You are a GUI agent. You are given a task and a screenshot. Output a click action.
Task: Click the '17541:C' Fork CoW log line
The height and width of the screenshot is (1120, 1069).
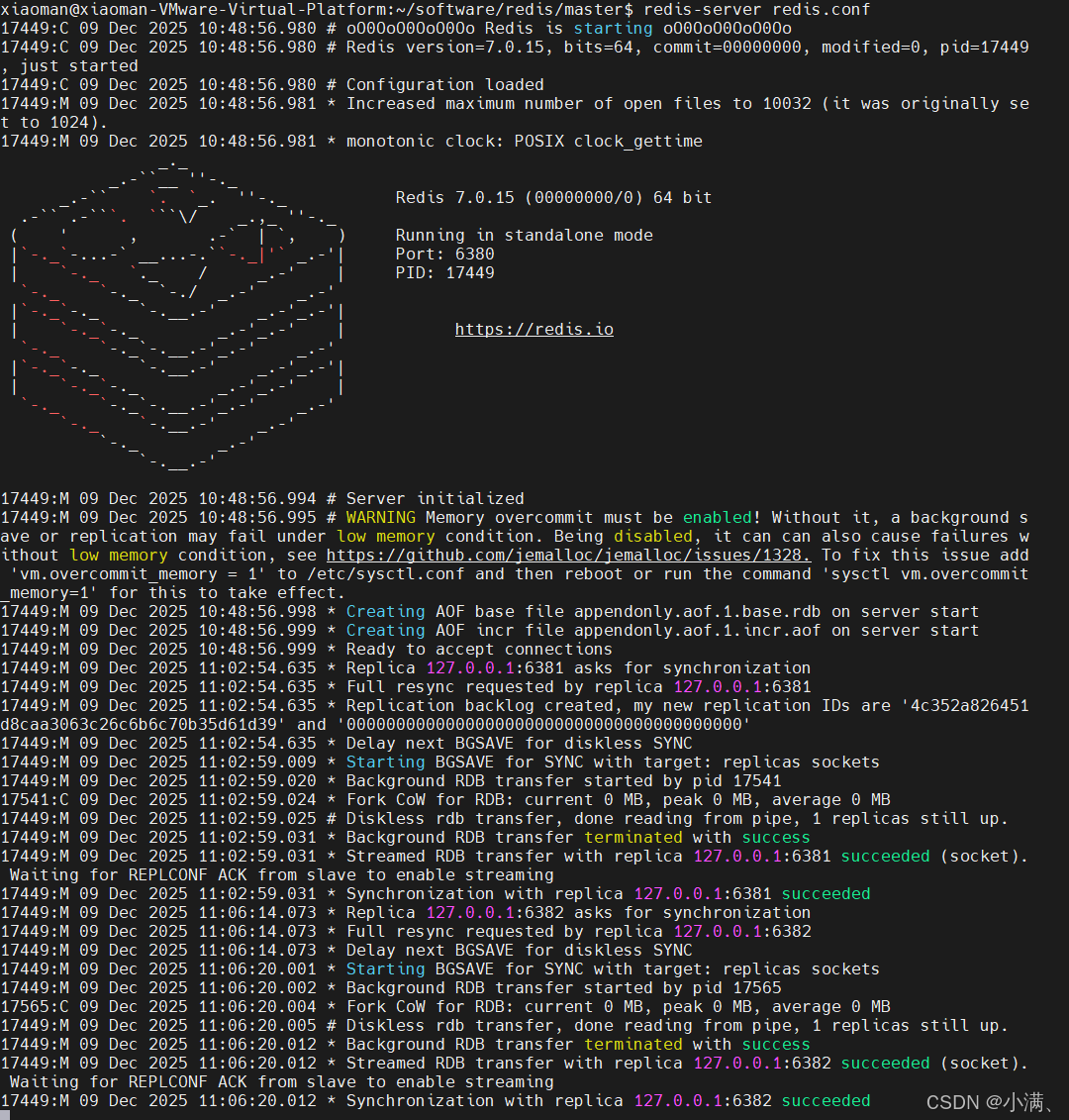[445, 799]
